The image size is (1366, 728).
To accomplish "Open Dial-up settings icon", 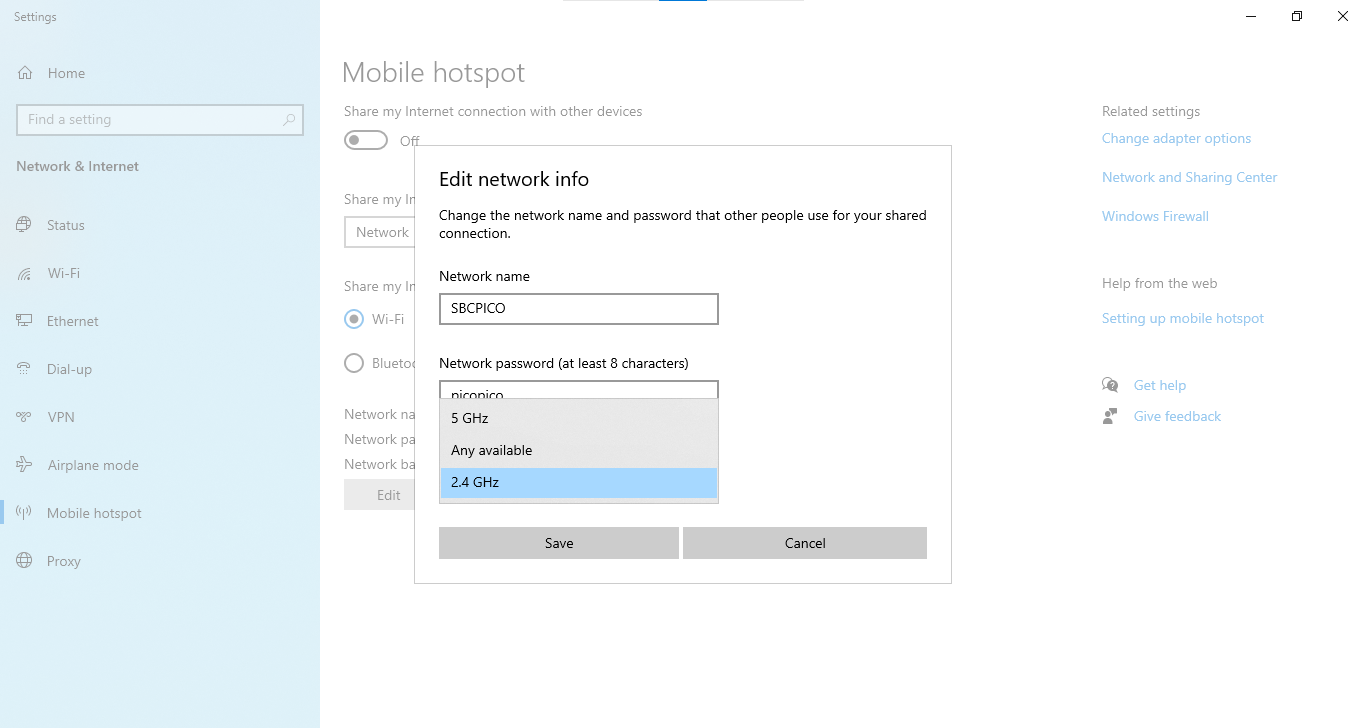I will coord(23,369).
